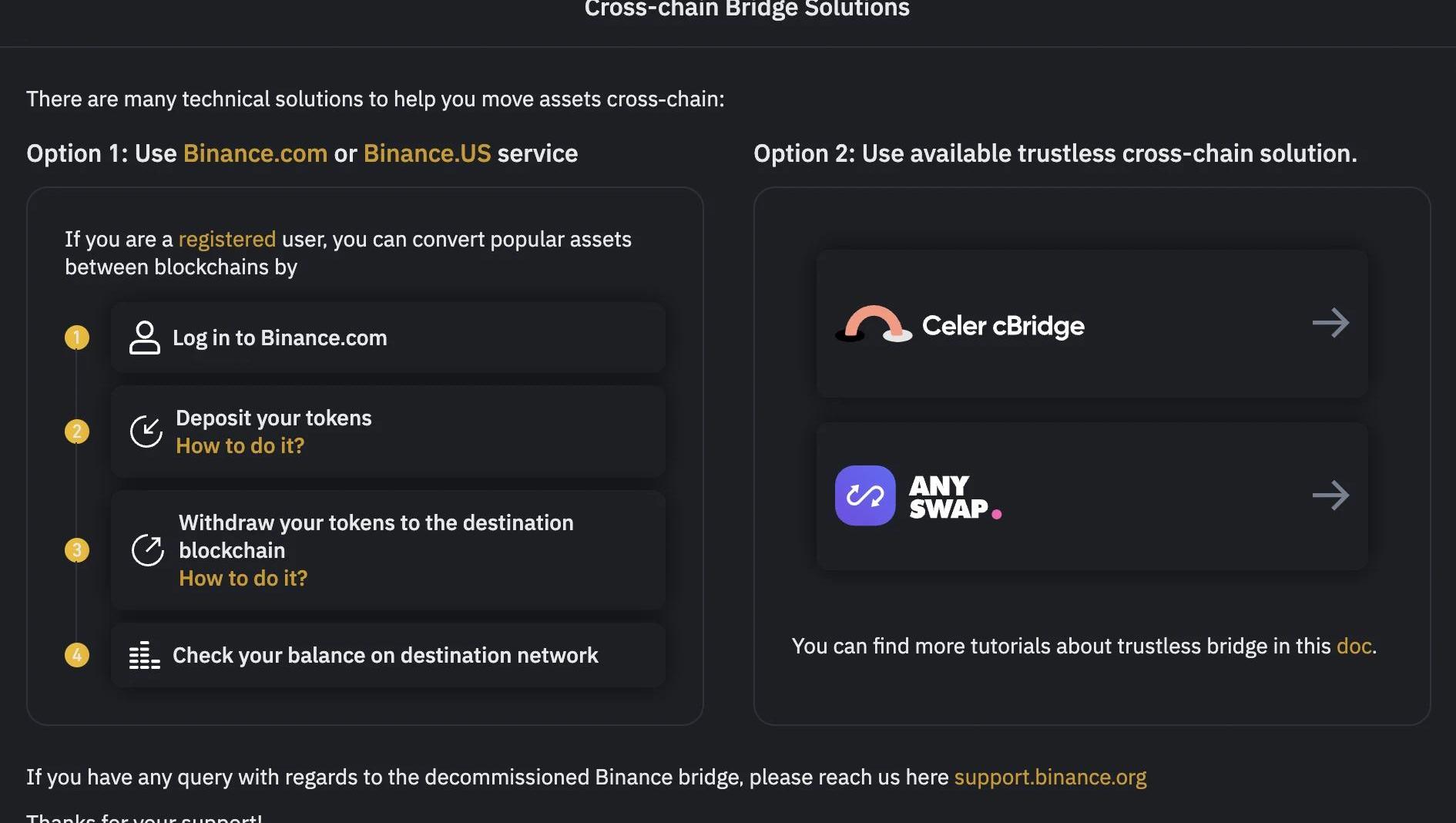
Task: Open "How to do it?" under Withdraw tokens
Action: tap(243, 579)
